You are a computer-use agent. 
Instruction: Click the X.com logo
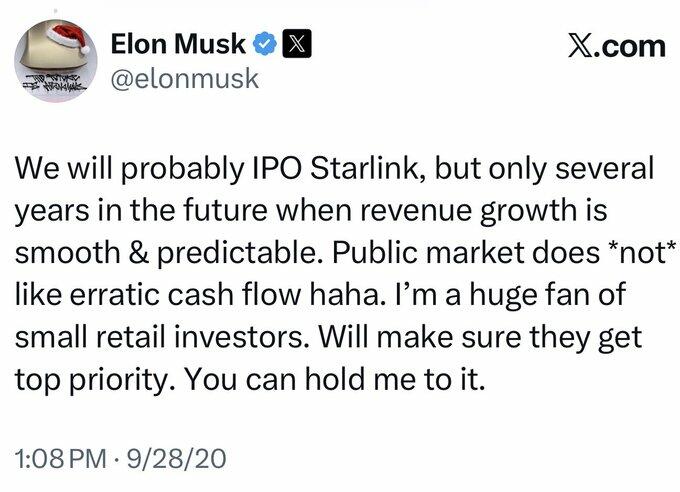coord(610,46)
